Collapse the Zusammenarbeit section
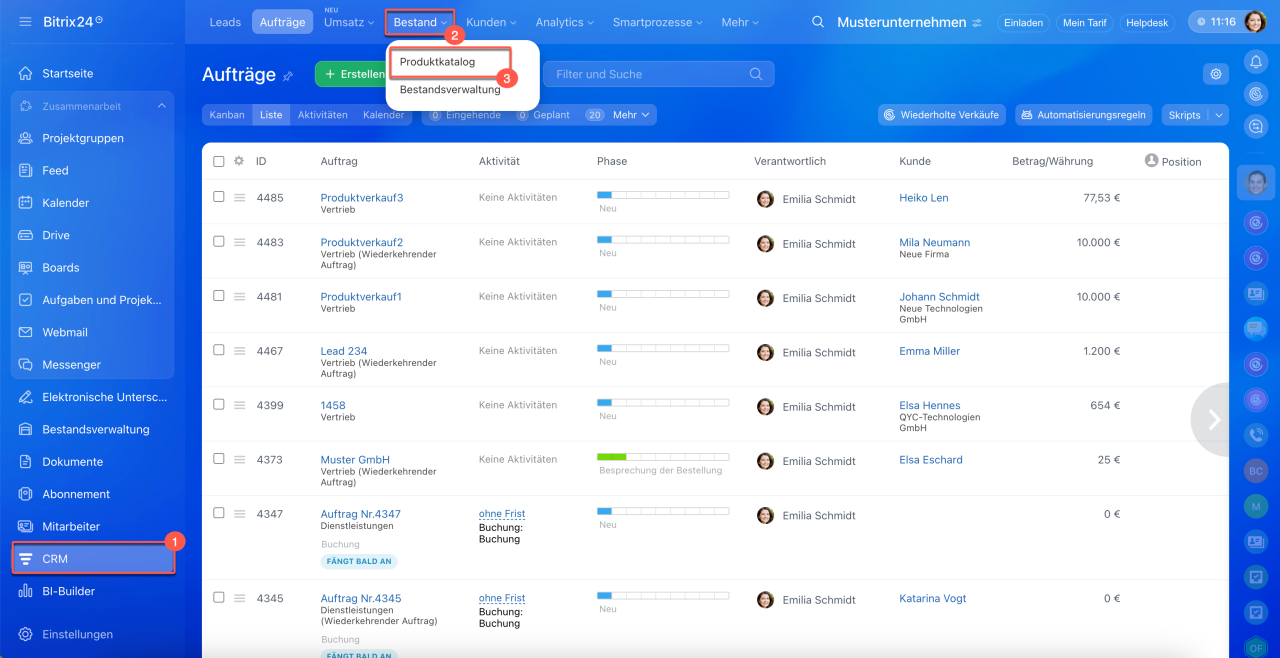 tap(161, 106)
